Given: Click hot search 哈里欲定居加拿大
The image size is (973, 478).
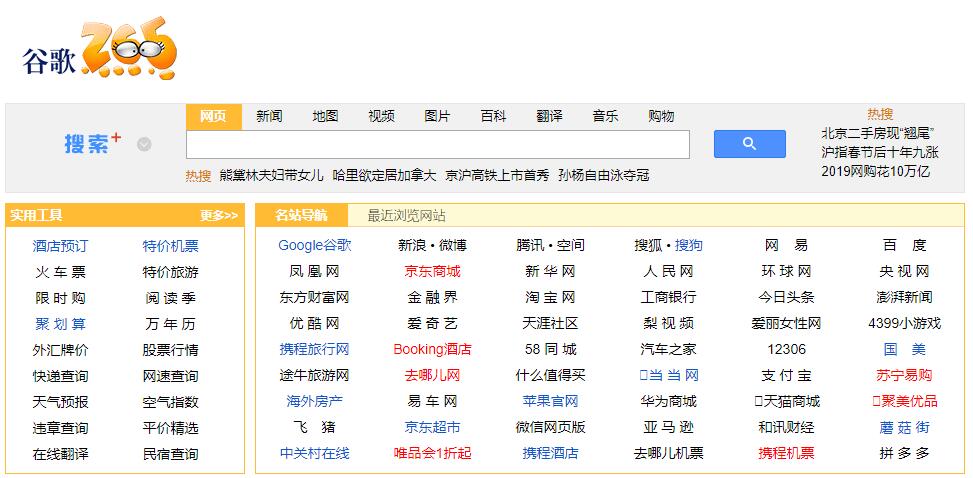Looking at the screenshot, I should pos(385,176).
